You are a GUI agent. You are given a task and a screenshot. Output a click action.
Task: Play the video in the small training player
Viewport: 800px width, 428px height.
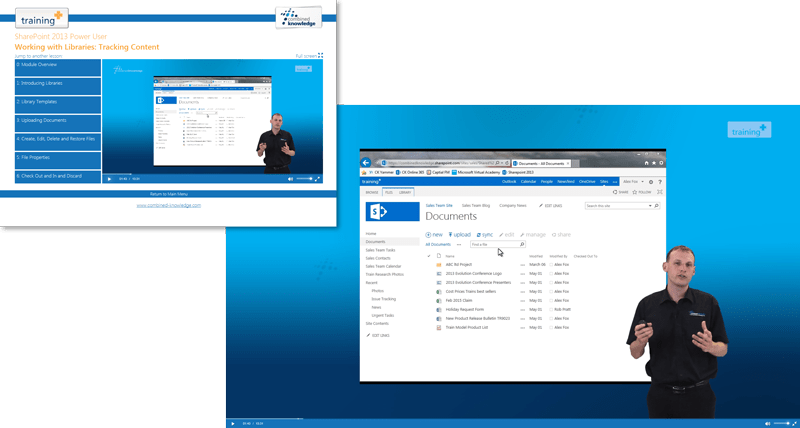(x=109, y=179)
